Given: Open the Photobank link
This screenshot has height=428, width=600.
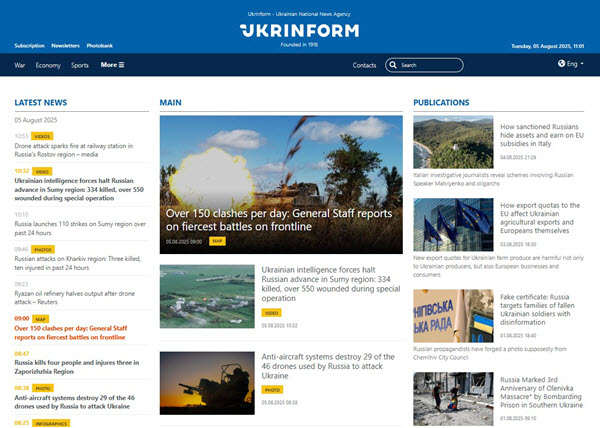Looking at the screenshot, I should click(99, 46).
